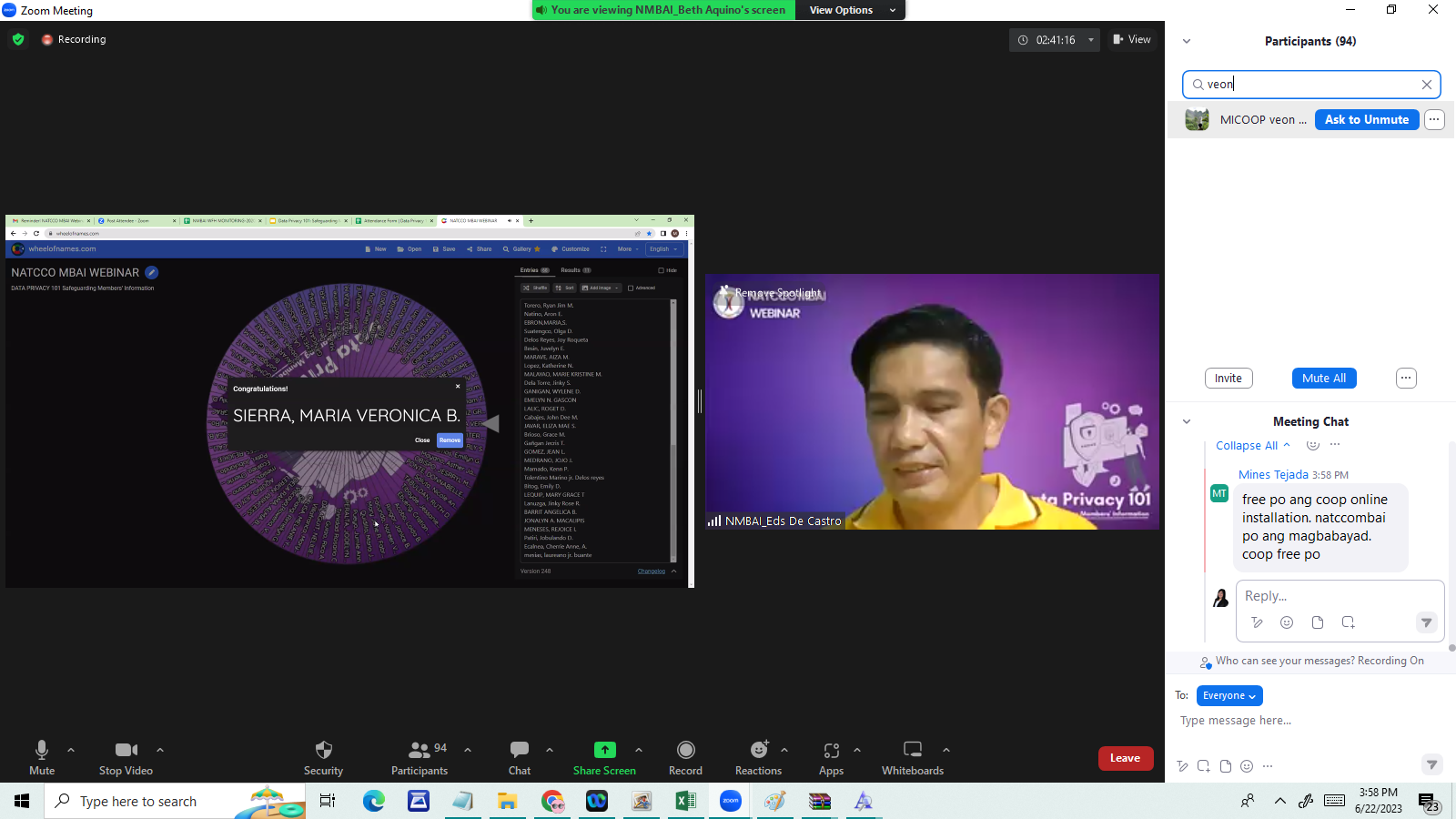
Task: Click the Mute All button
Action: click(1324, 378)
